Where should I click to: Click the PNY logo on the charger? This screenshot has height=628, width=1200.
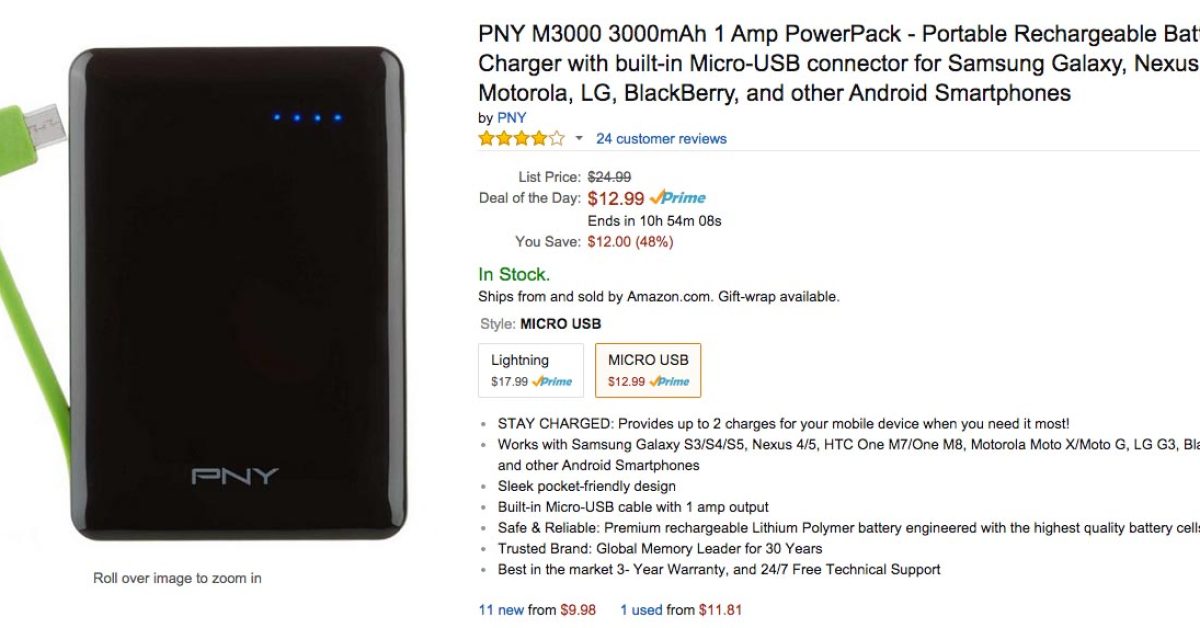click(234, 475)
